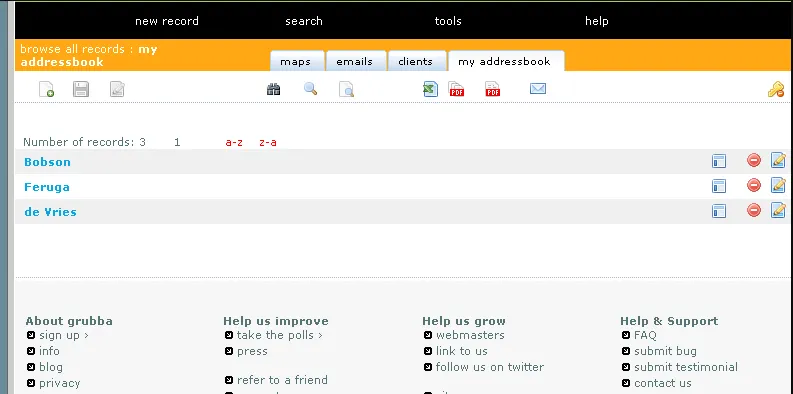The image size is (793, 394).
Task: Click the submit bug link
Action: point(666,352)
